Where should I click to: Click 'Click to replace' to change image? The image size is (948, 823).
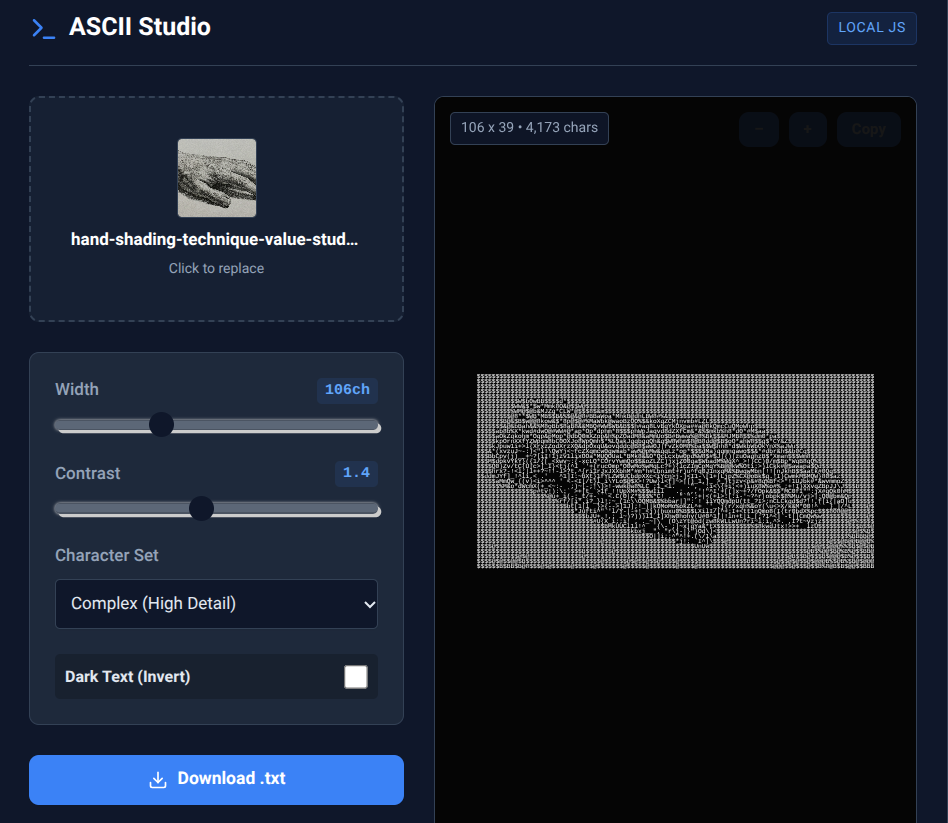(216, 268)
